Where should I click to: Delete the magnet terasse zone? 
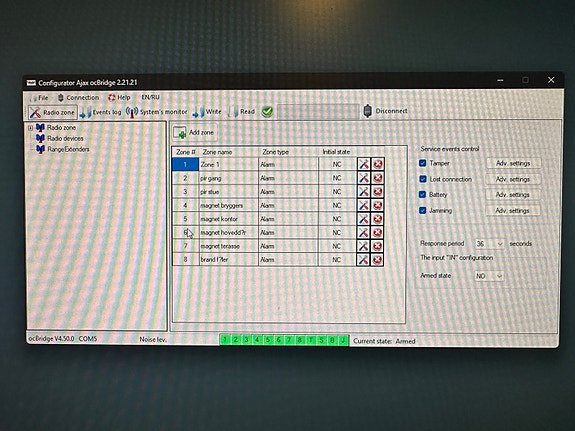pos(378,246)
